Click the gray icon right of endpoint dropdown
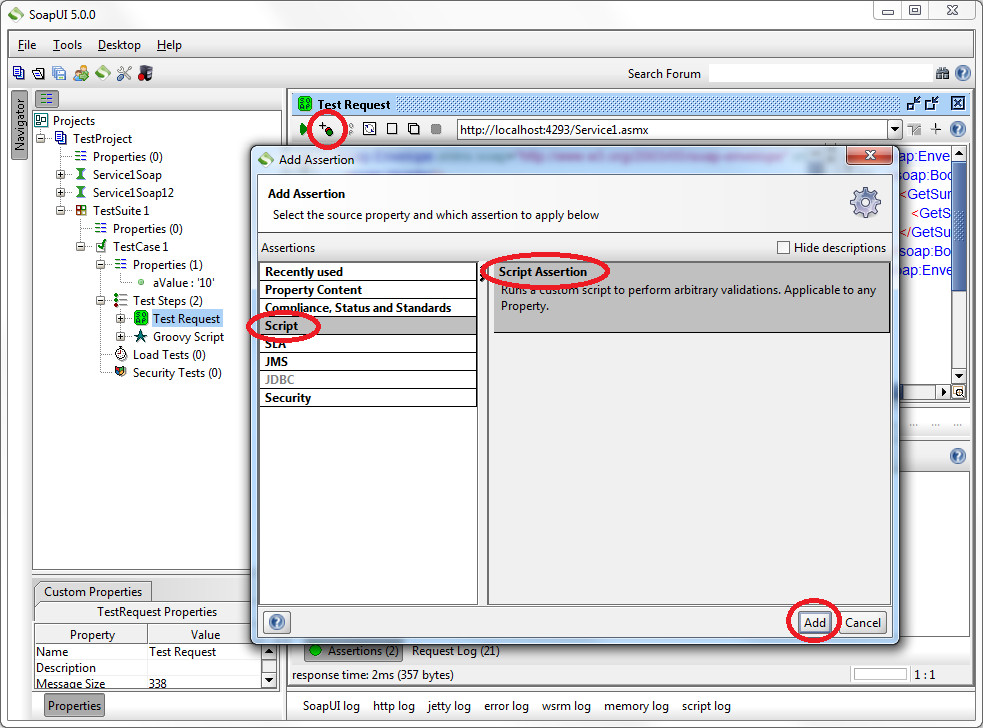Viewport: 983px width, 728px height. point(915,129)
